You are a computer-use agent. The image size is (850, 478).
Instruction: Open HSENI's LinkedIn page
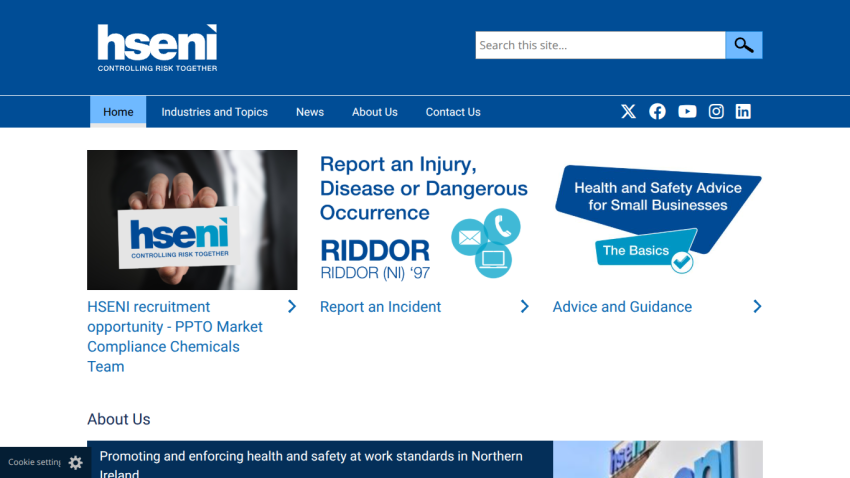tap(743, 112)
